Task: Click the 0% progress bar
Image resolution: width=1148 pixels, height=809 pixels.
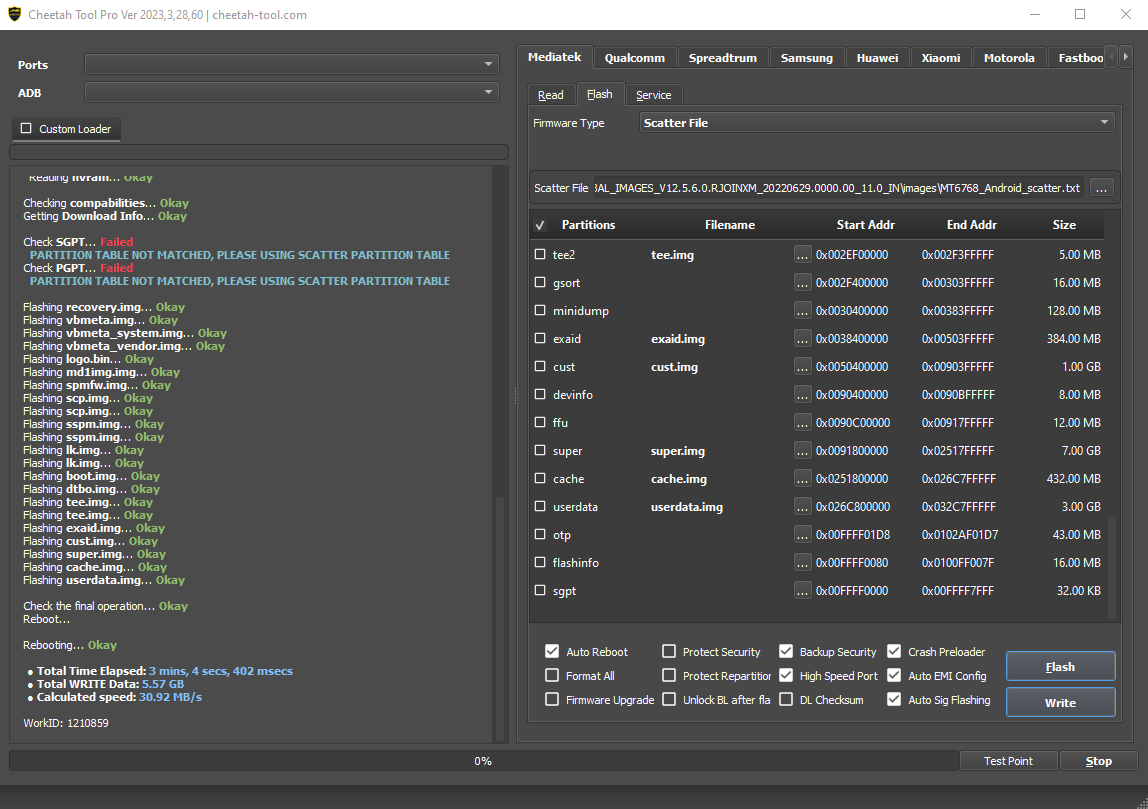Action: coord(482,761)
